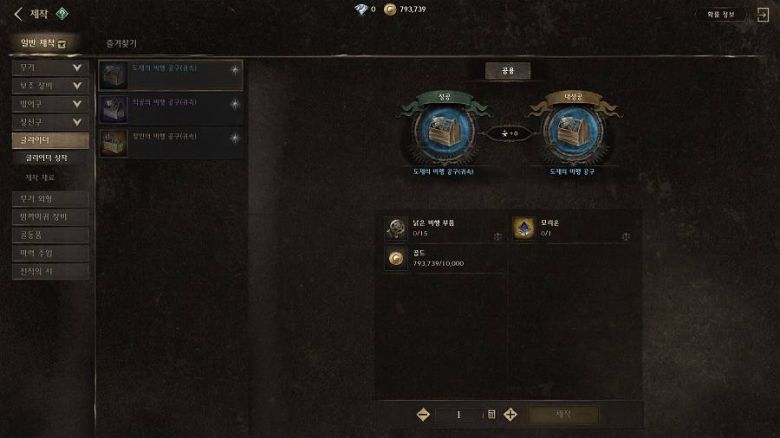Increase craft quantity with plus button
The height and width of the screenshot is (438, 780).
[x=510, y=414]
